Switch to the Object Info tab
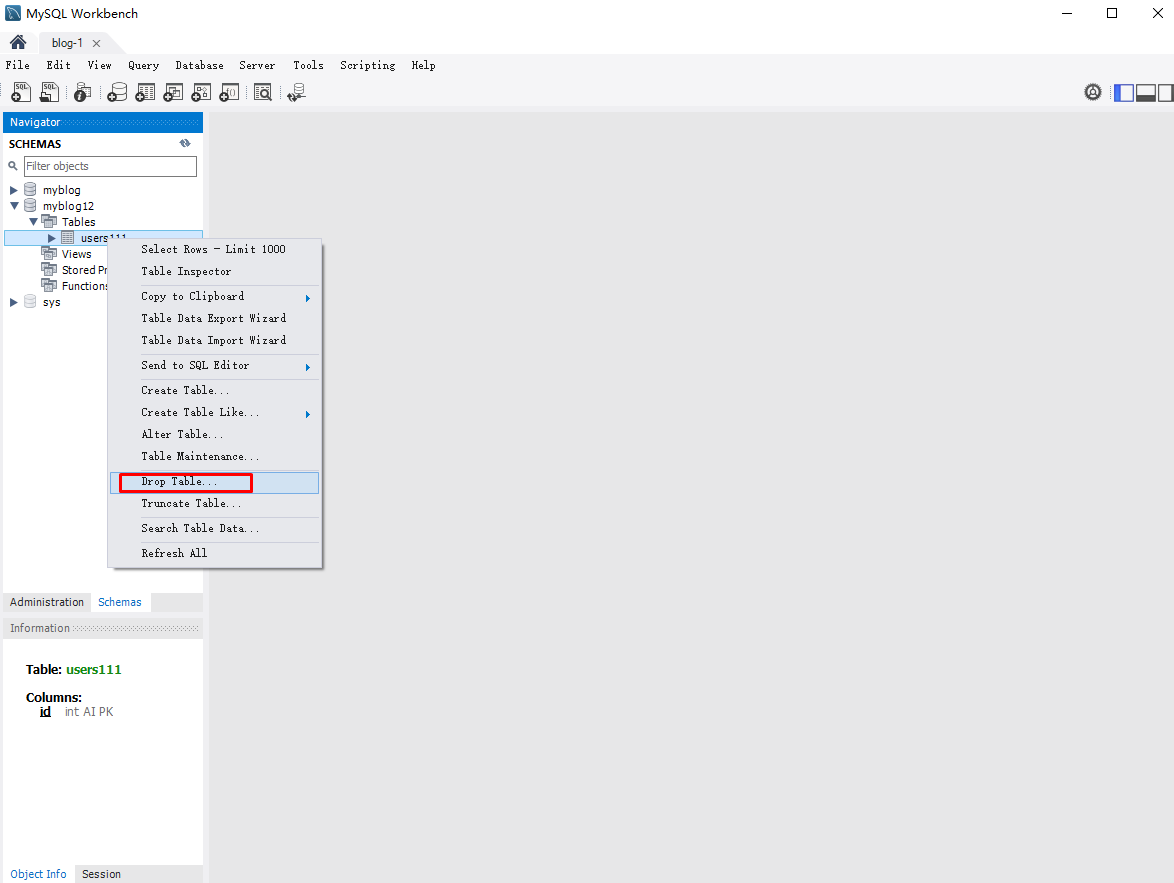This screenshot has height=883, width=1174. coord(38,874)
